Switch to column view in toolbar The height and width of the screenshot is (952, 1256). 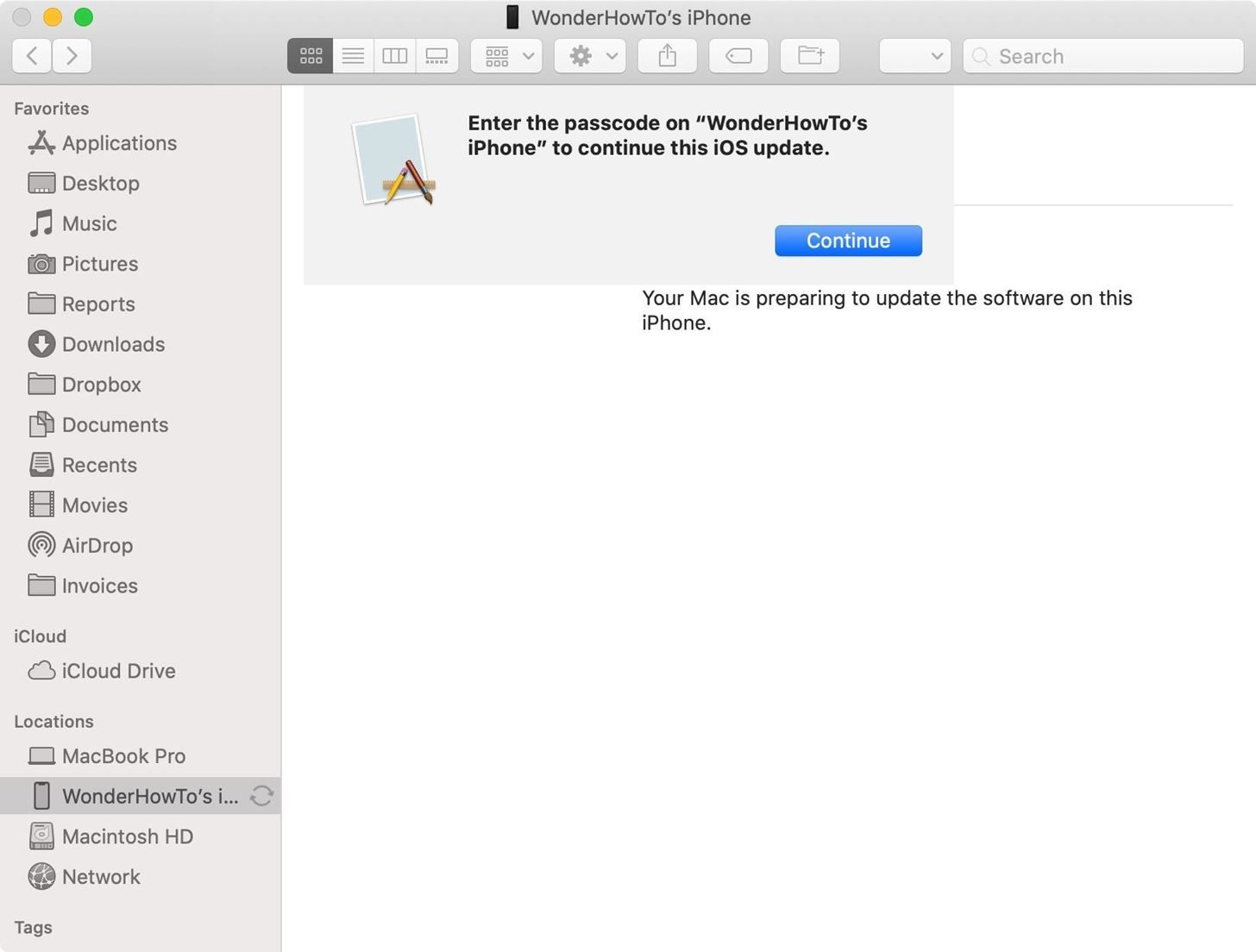tap(395, 56)
